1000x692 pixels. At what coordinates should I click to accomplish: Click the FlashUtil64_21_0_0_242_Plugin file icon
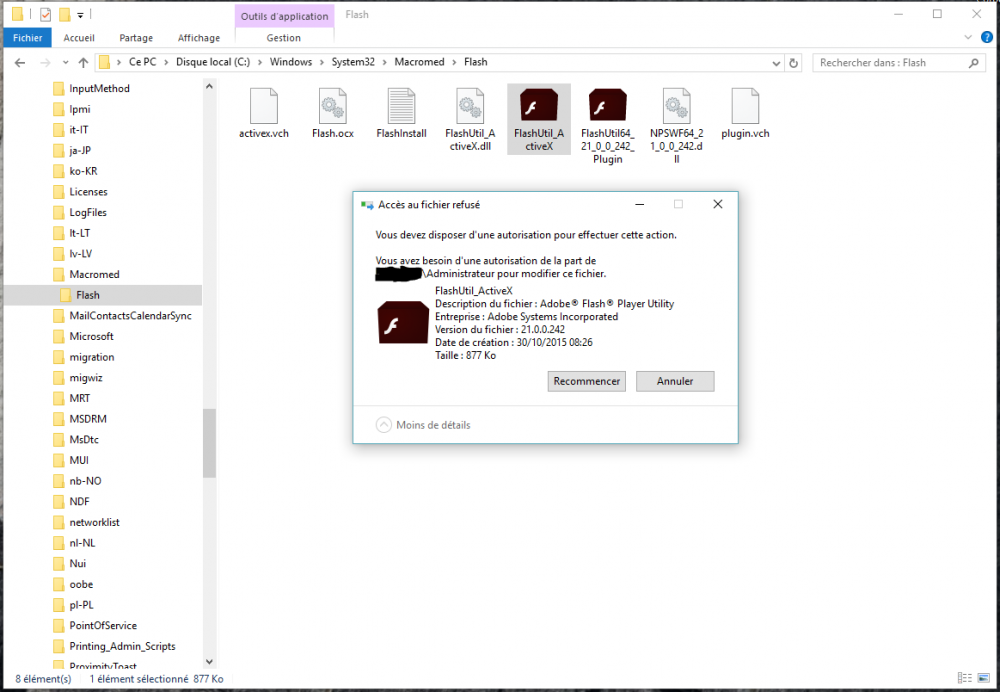click(607, 106)
